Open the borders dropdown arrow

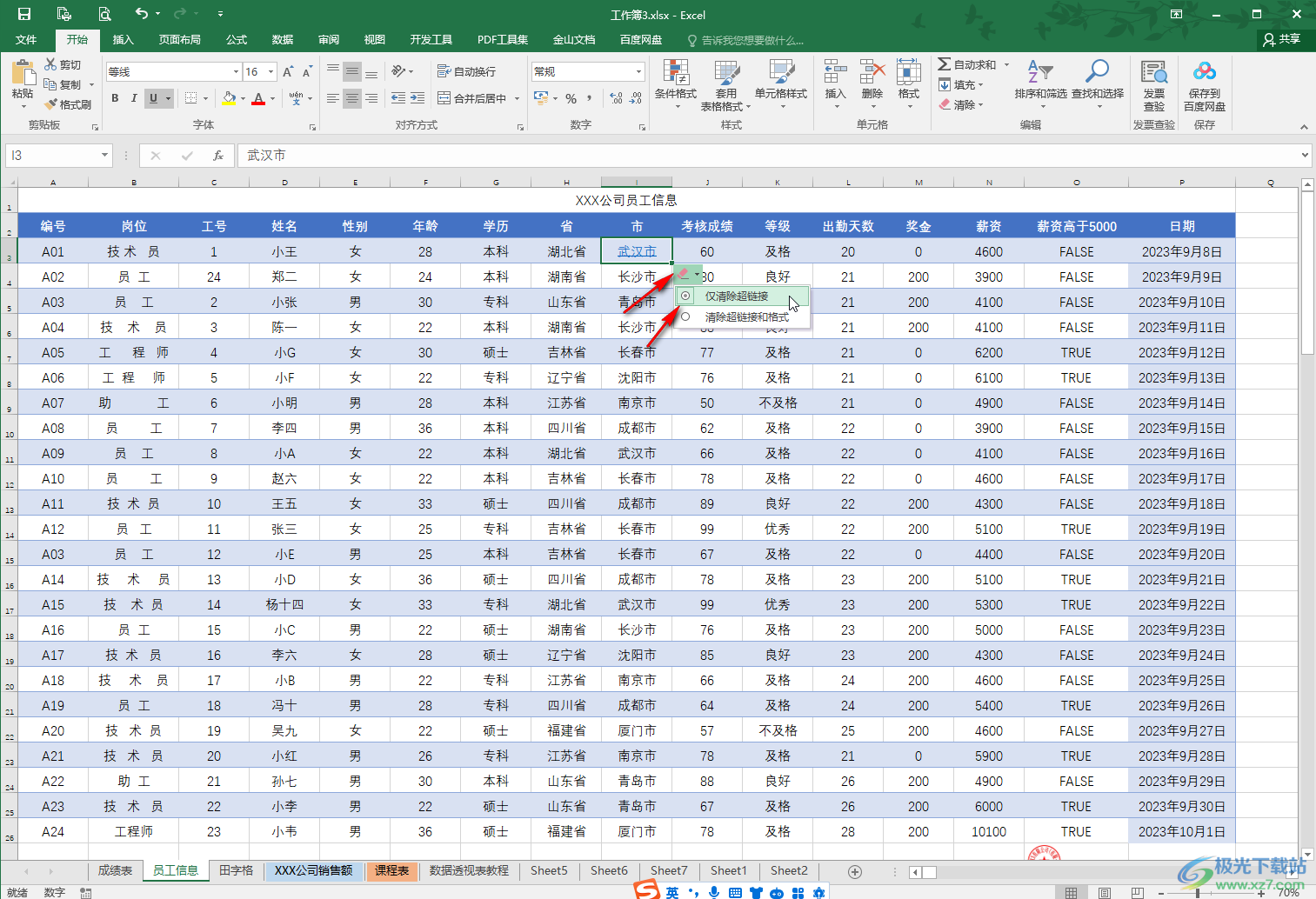tap(205, 98)
